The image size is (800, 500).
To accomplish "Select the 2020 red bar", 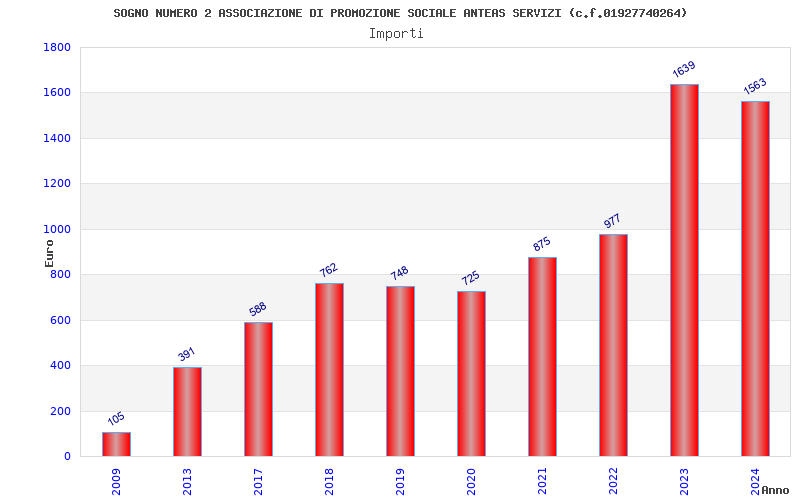I will click(x=471, y=373).
